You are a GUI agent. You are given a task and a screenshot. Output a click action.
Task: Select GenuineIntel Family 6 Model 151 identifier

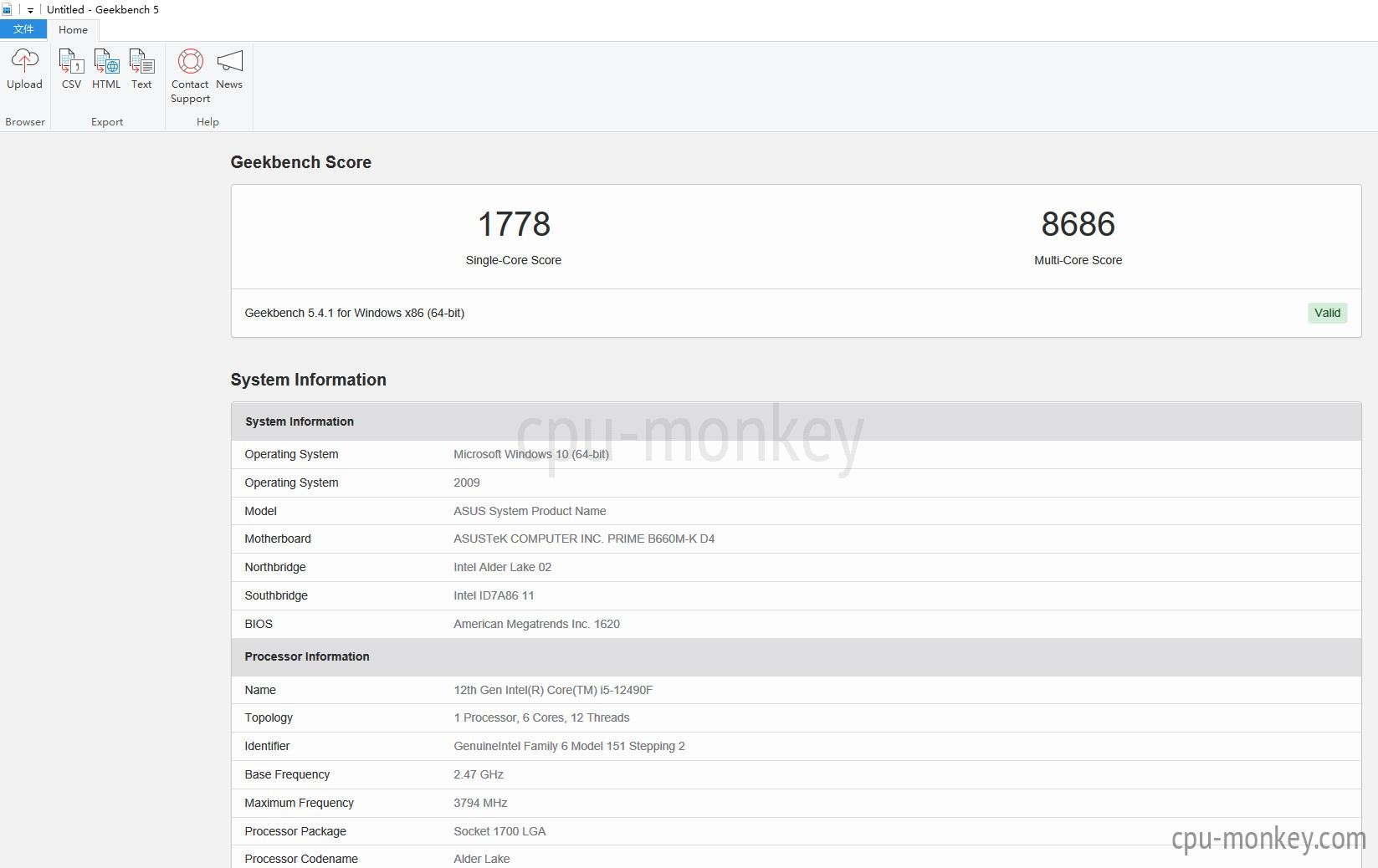tap(569, 746)
